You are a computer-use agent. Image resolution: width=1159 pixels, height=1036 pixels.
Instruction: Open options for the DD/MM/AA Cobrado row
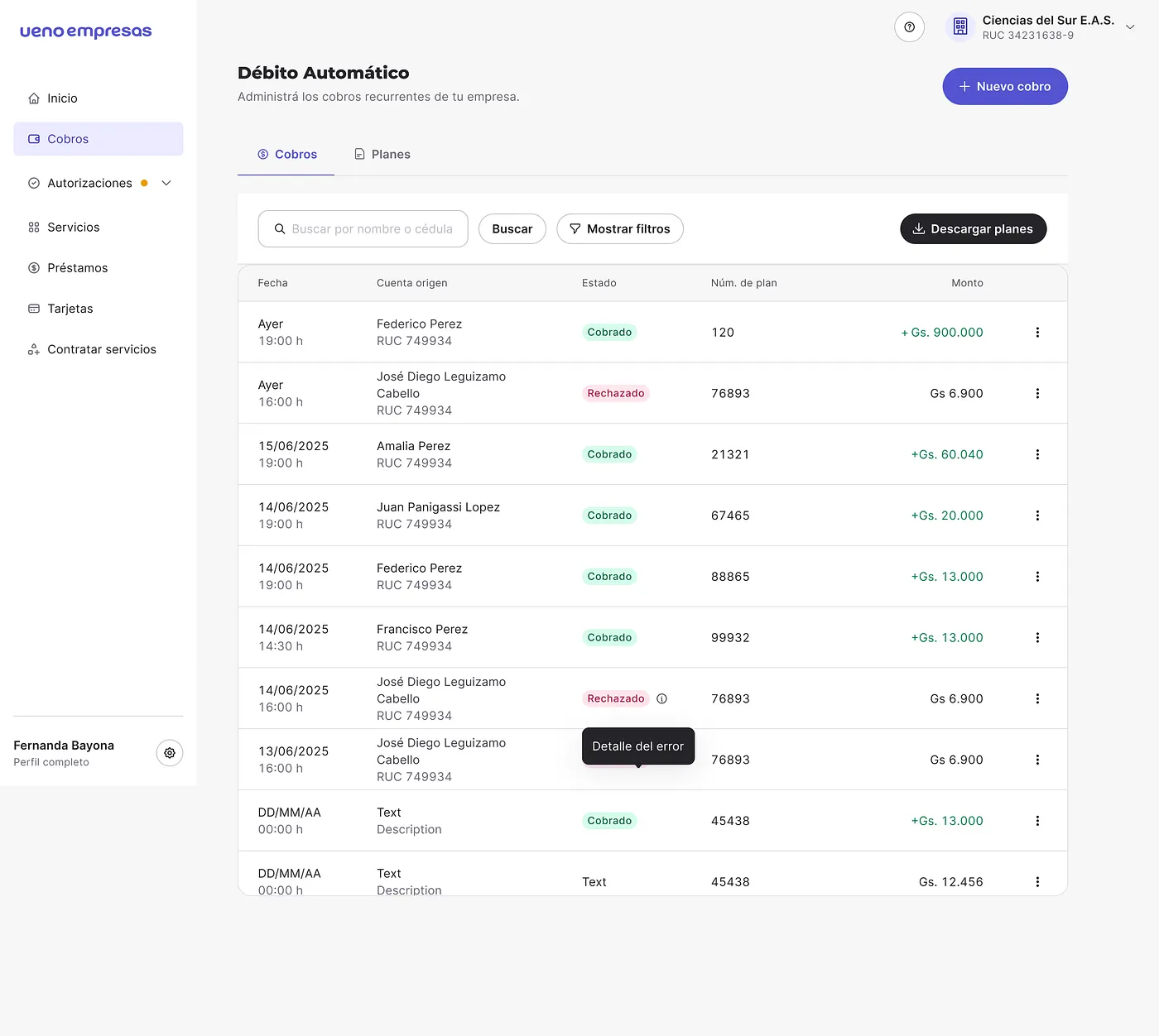click(1037, 821)
